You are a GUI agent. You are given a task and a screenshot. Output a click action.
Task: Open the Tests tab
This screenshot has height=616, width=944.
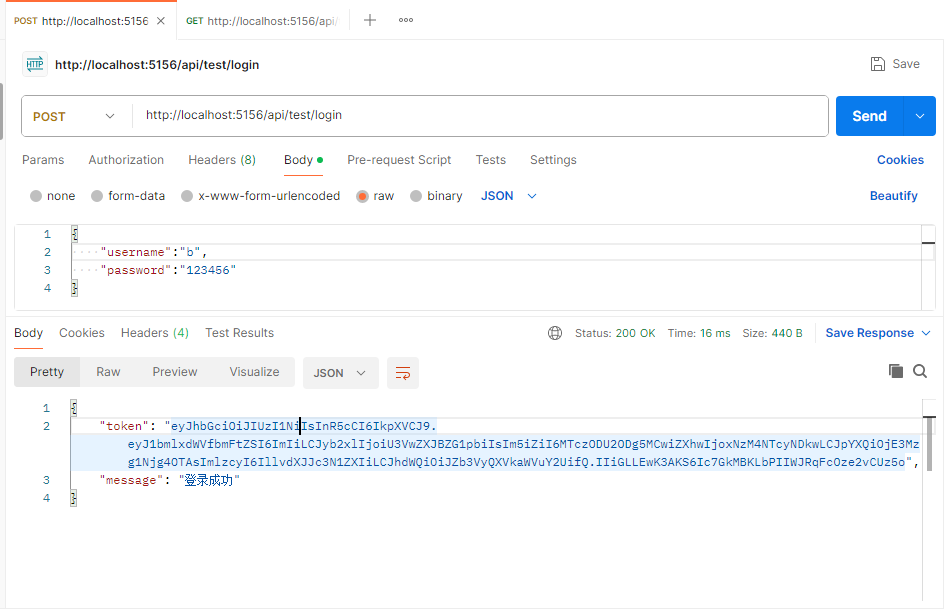491,160
